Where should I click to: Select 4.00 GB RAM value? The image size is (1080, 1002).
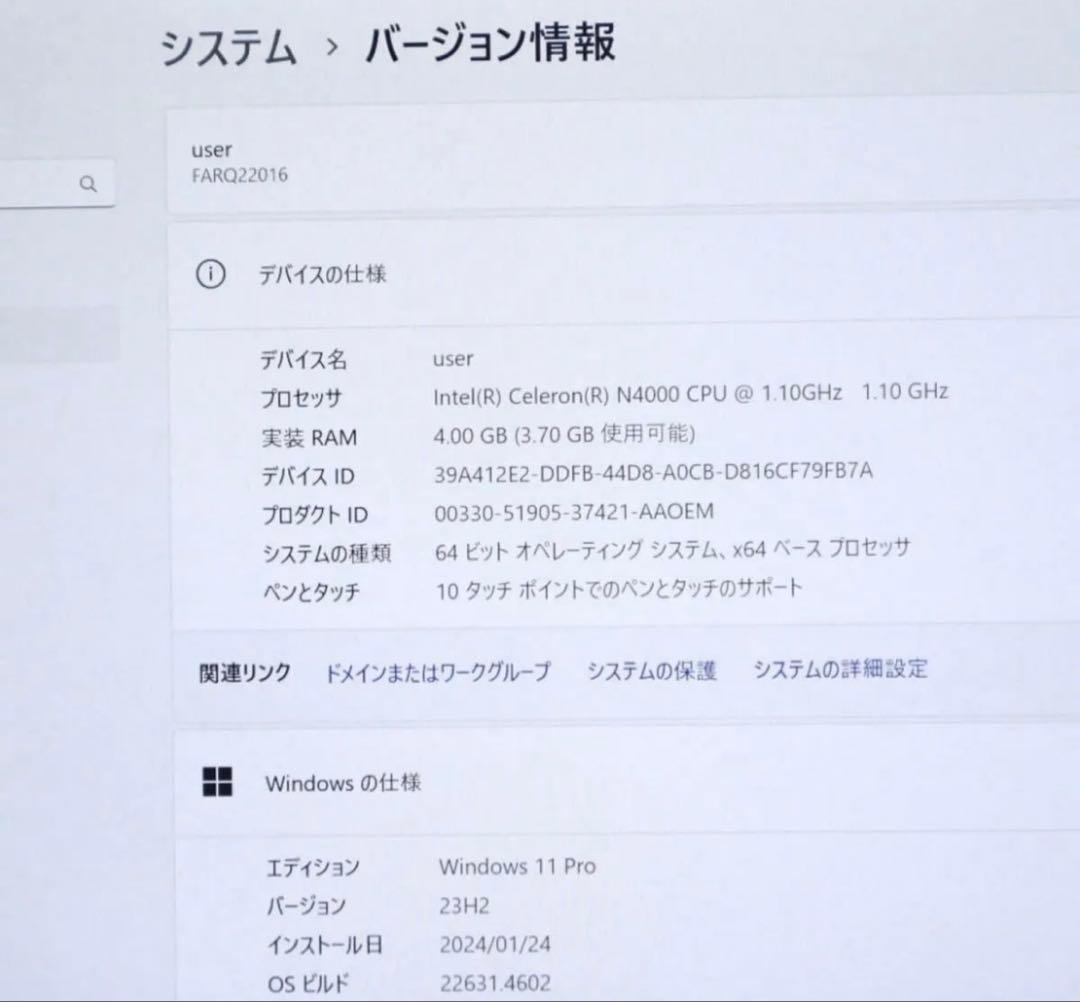pos(564,435)
